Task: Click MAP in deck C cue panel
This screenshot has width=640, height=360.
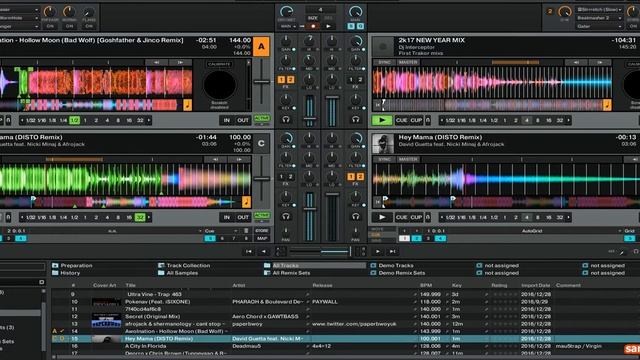Action: pyautogui.click(x=262, y=238)
